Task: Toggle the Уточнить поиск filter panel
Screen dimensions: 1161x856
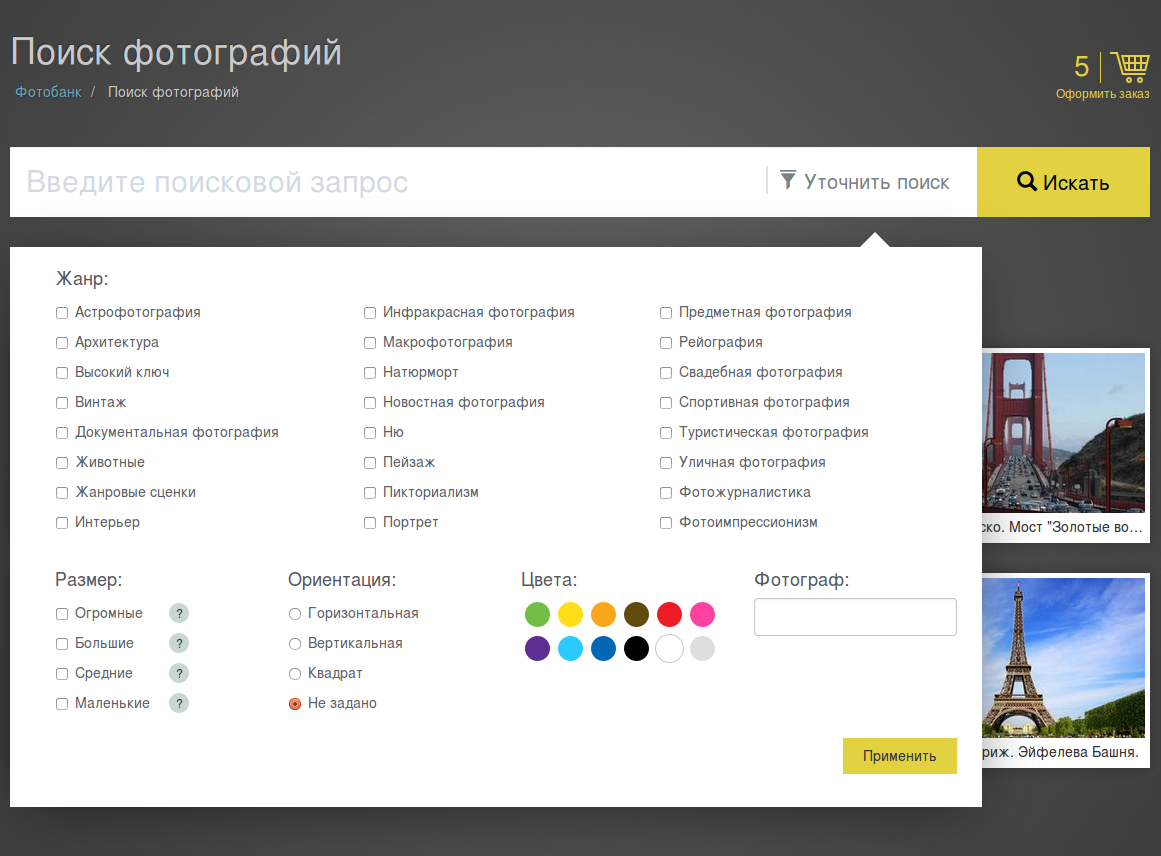Action: click(x=865, y=182)
